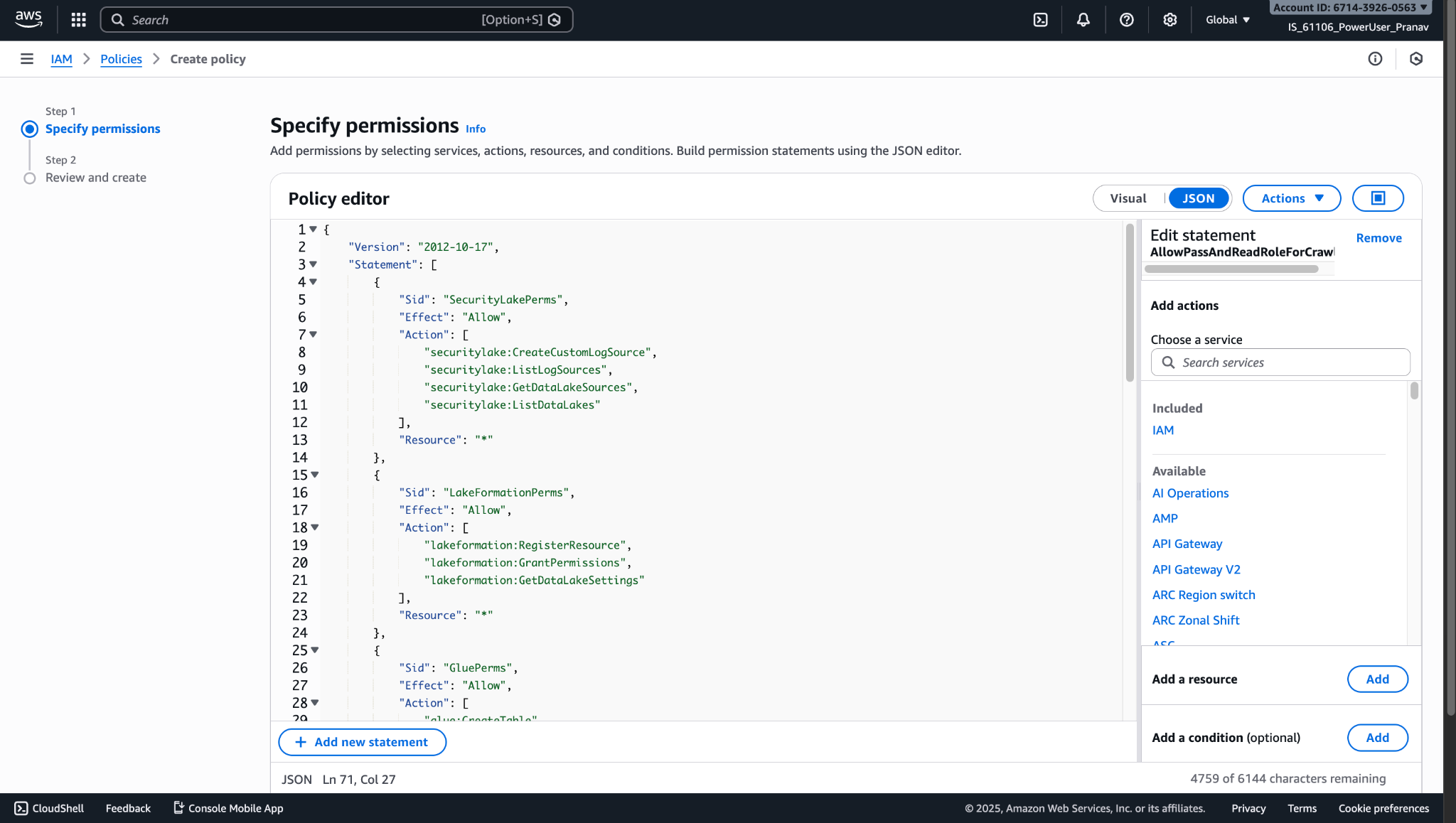Image resolution: width=1456 pixels, height=823 pixels.
Task: Open the notifications bell icon
Action: (x=1083, y=20)
